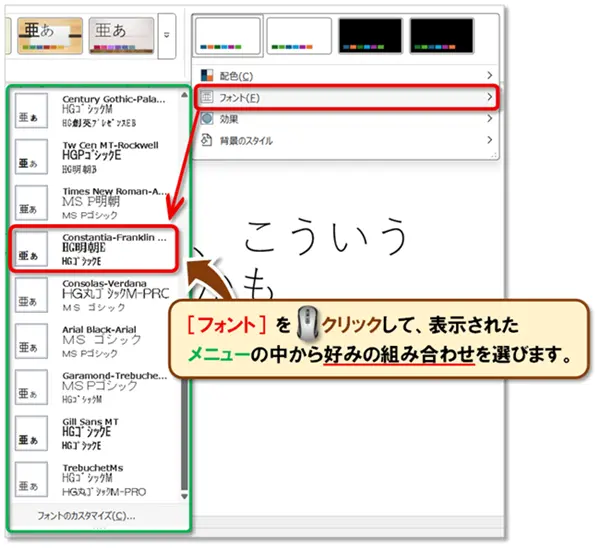Click the 亜あ preview for Garamond-Trebuchet
This screenshot has height=548, width=600.
(x=31, y=387)
